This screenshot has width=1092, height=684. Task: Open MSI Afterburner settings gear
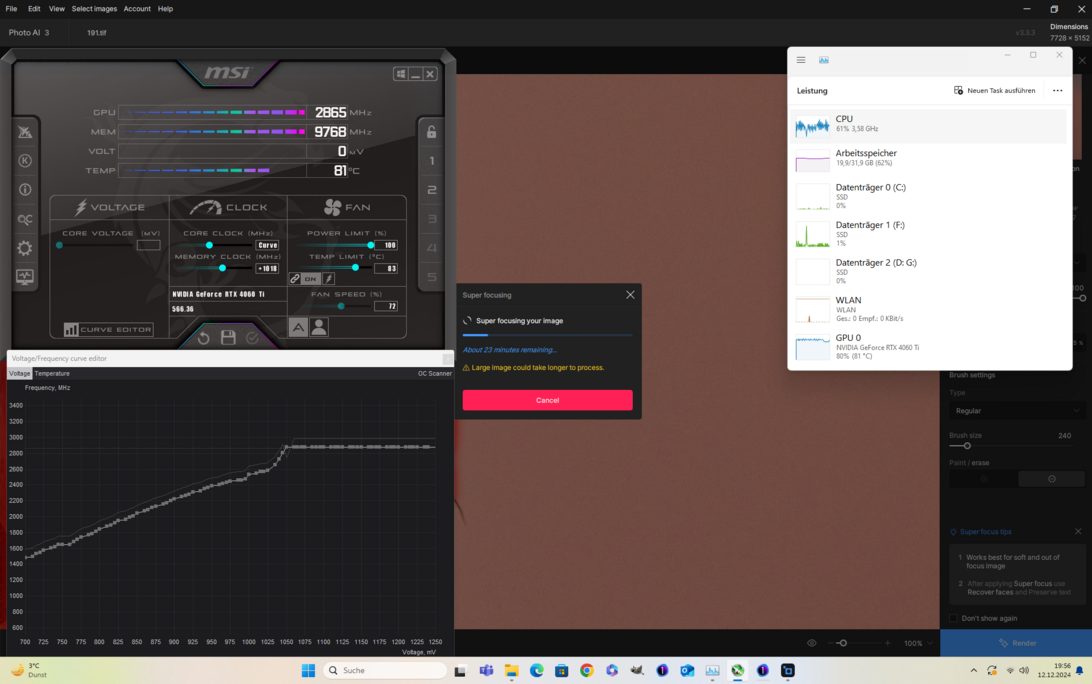coord(25,248)
